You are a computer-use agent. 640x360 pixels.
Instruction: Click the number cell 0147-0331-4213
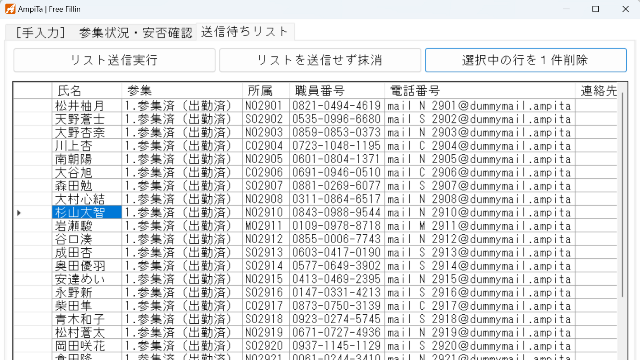point(337,292)
